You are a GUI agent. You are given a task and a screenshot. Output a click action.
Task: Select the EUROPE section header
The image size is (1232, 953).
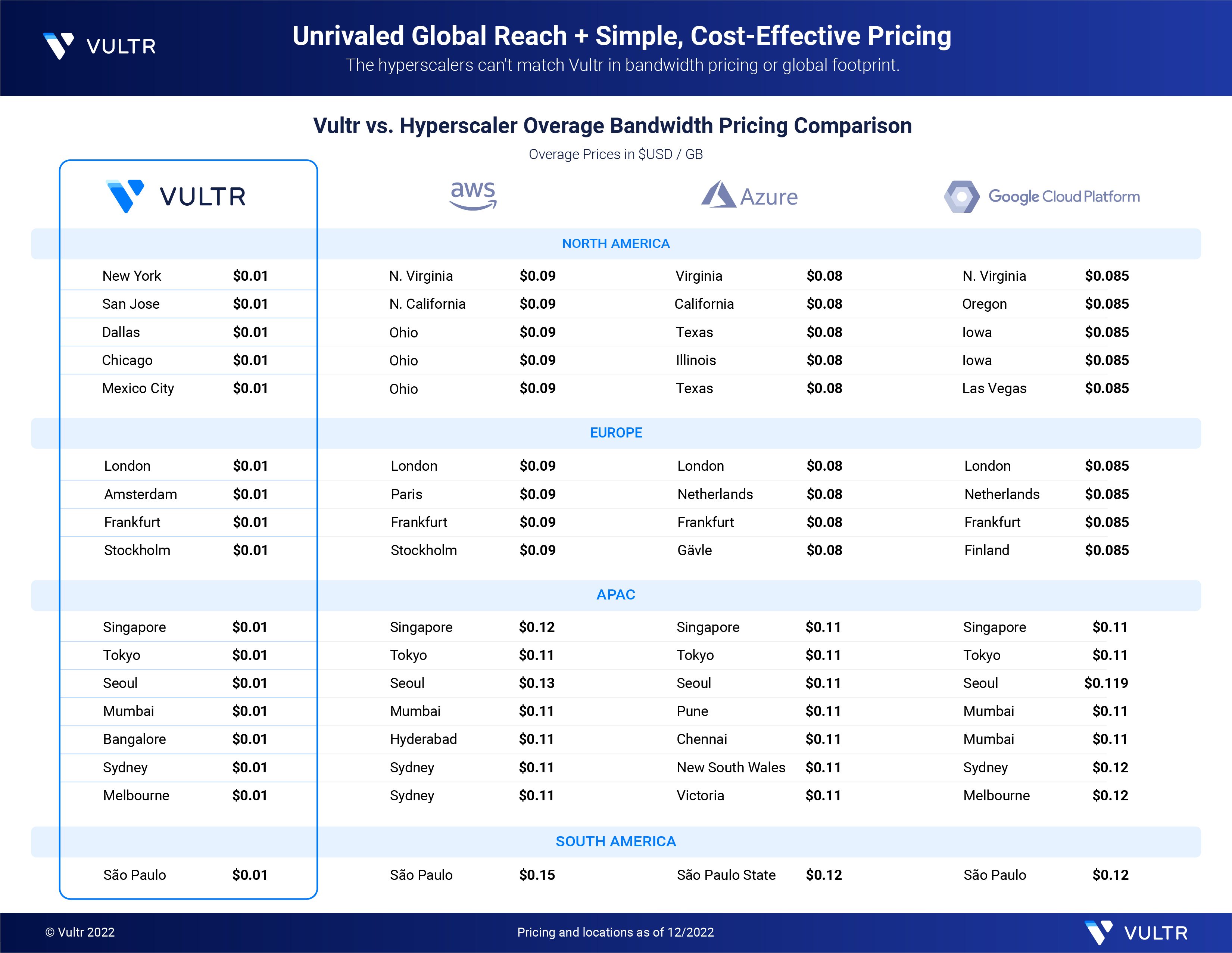coord(615,433)
